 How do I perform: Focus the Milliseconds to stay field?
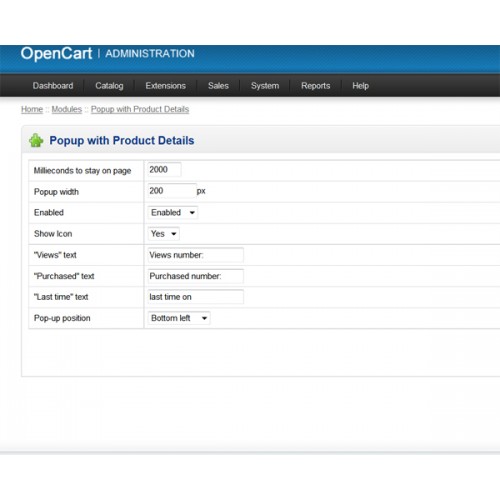tap(164, 170)
